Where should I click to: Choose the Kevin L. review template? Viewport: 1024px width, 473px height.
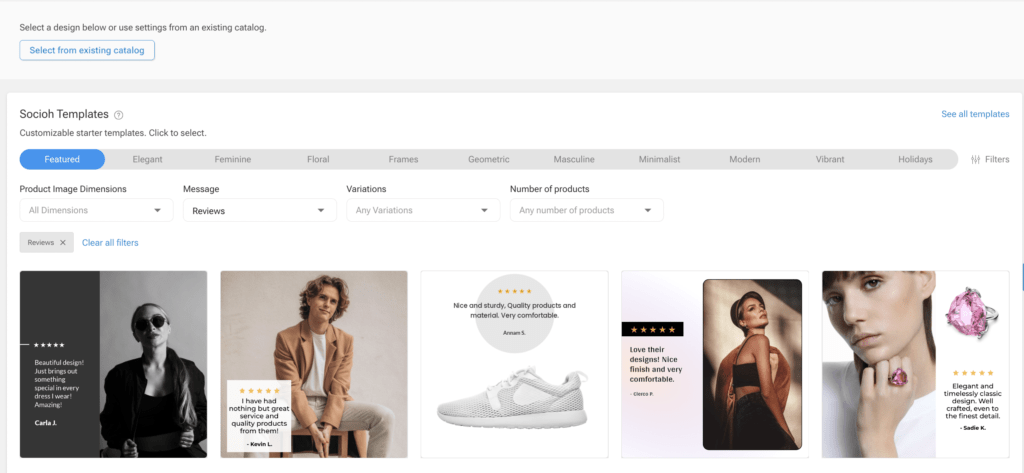313,364
